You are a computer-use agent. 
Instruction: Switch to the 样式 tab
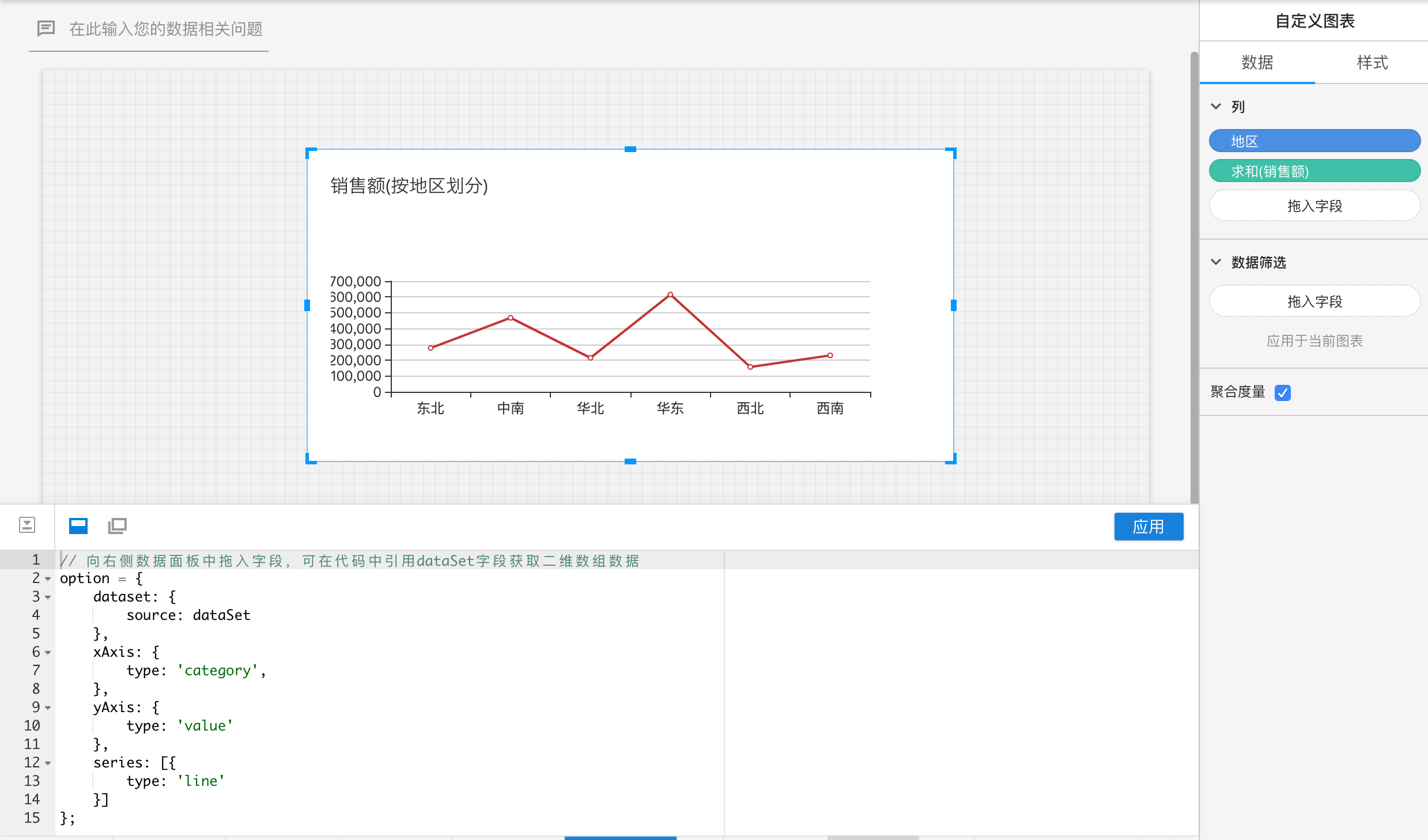[1372, 62]
